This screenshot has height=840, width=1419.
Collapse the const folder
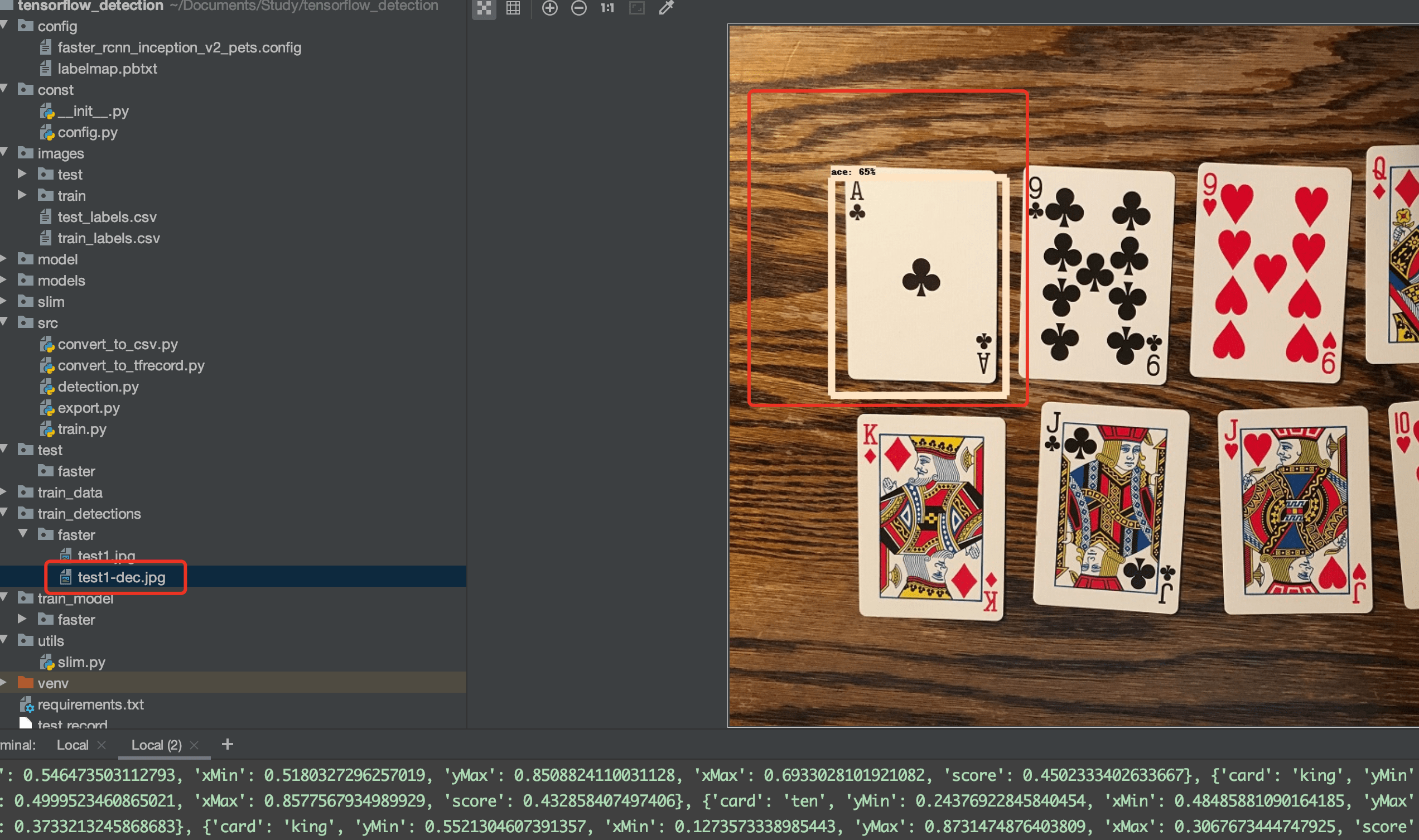(x=4, y=89)
